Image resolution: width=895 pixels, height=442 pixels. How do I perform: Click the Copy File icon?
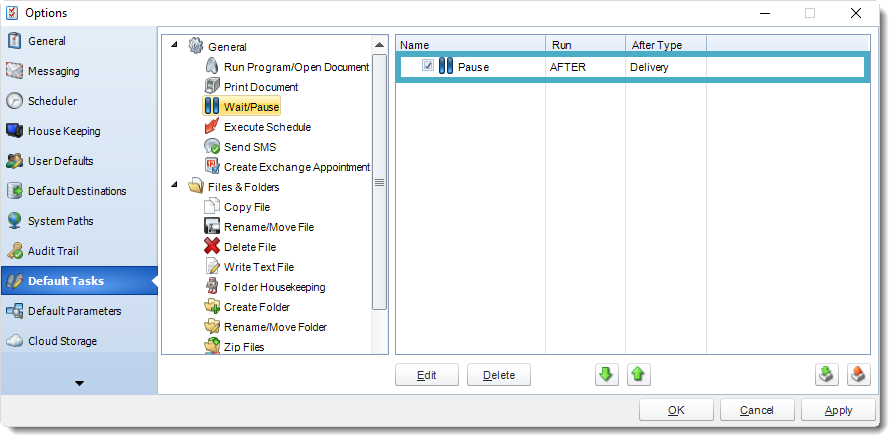point(212,206)
